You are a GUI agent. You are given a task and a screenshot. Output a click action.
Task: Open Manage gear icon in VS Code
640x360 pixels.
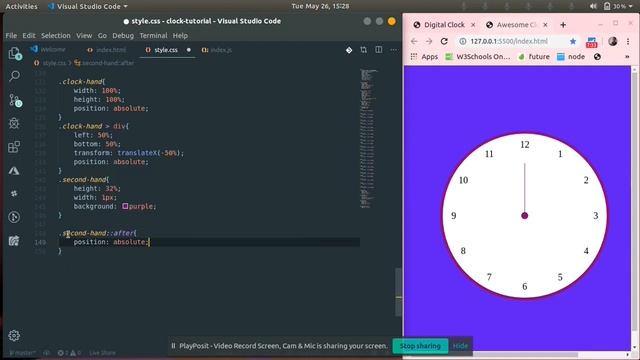tap(14, 336)
